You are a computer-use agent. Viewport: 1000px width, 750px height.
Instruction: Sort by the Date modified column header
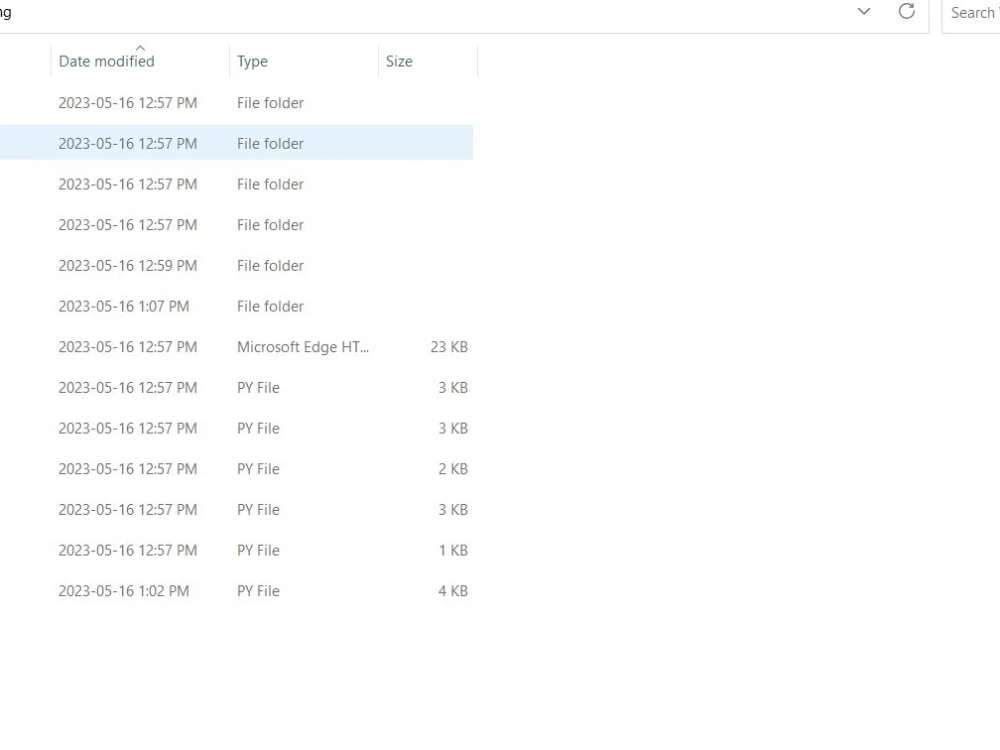[x=140, y=61]
